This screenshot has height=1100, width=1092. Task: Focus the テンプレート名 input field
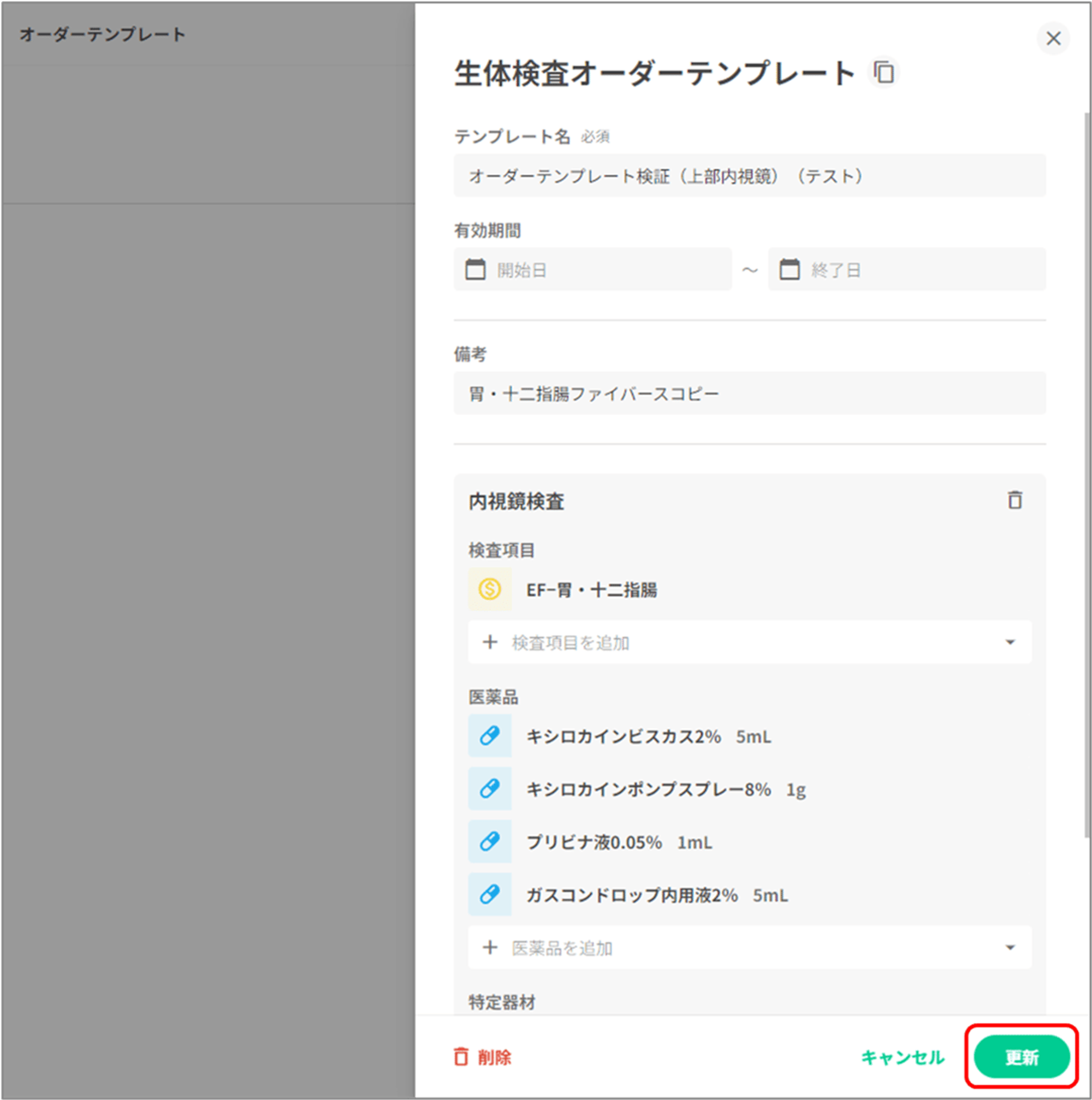(x=749, y=175)
